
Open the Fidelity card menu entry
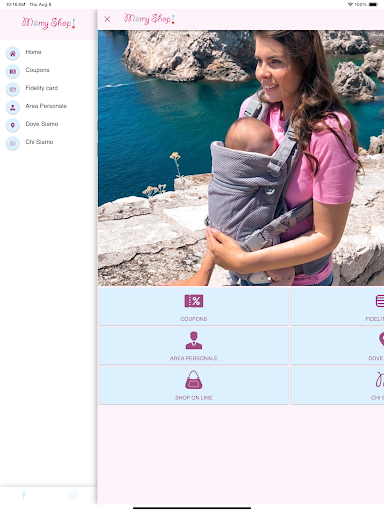coord(42,88)
